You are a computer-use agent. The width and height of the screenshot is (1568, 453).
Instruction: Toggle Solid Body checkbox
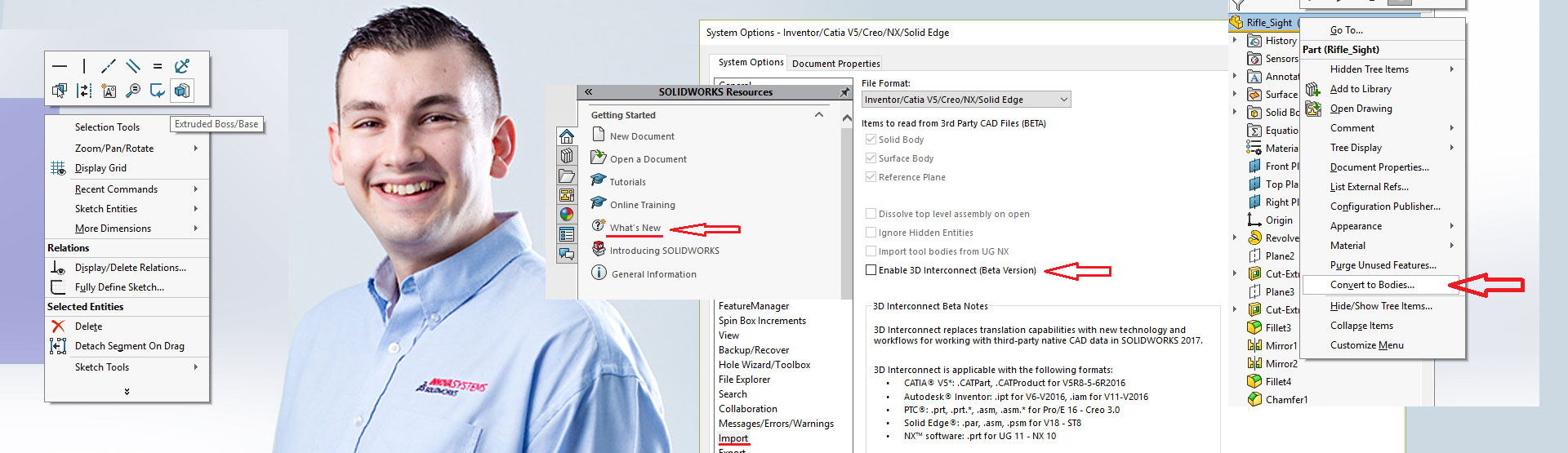[871, 140]
